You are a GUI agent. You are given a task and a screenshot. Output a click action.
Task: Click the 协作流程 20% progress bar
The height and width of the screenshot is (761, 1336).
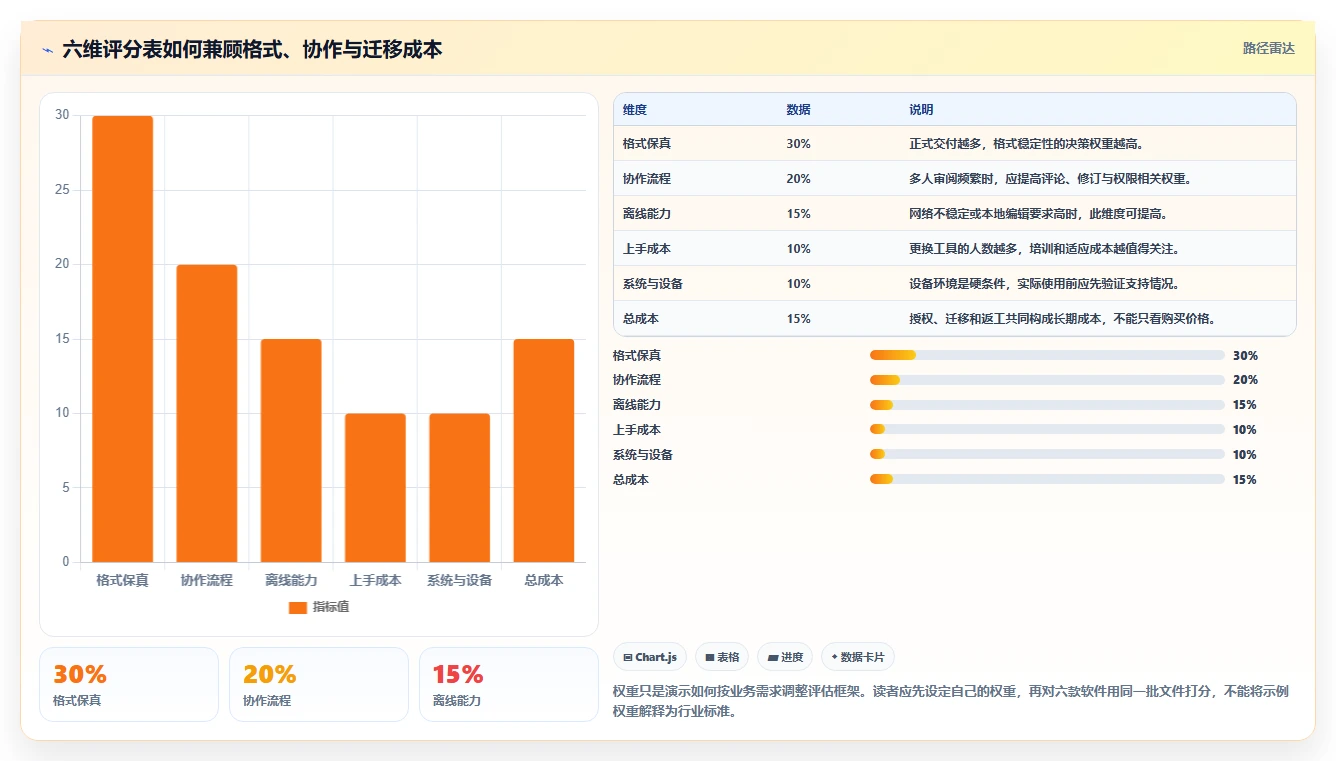(x=1047, y=380)
